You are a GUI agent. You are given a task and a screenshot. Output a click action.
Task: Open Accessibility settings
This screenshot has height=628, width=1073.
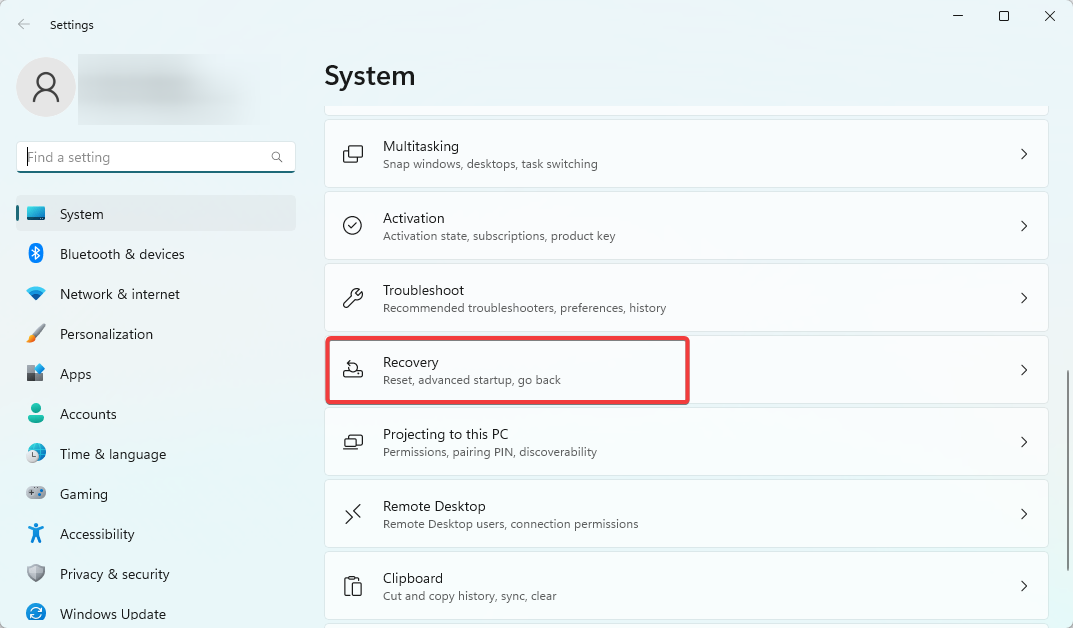point(156,534)
